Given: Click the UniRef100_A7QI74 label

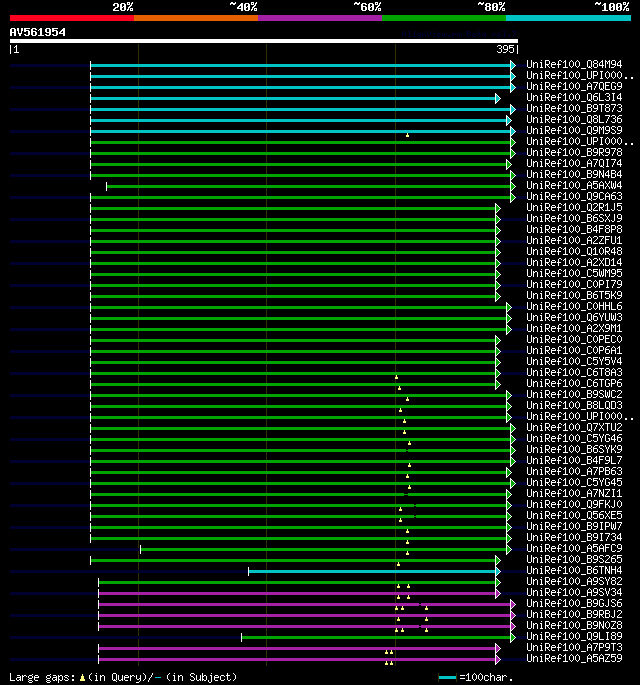Looking at the screenshot, I should tap(574, 163).
